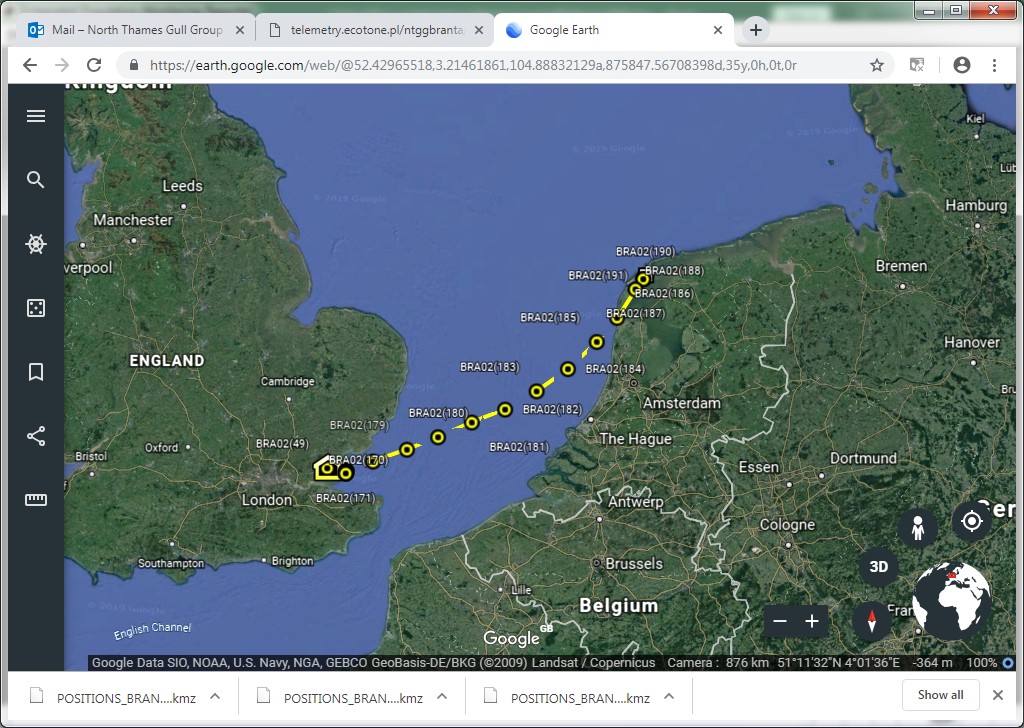Viewport: 1024px width, 728px height.
Task: Click the BRA02(188) track label
Action: (x=675, y=270)
